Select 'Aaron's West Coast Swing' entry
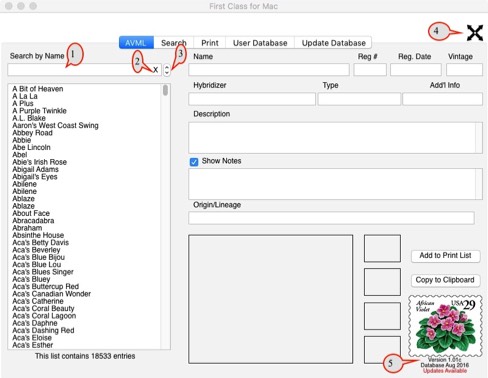 click(55, 126)
